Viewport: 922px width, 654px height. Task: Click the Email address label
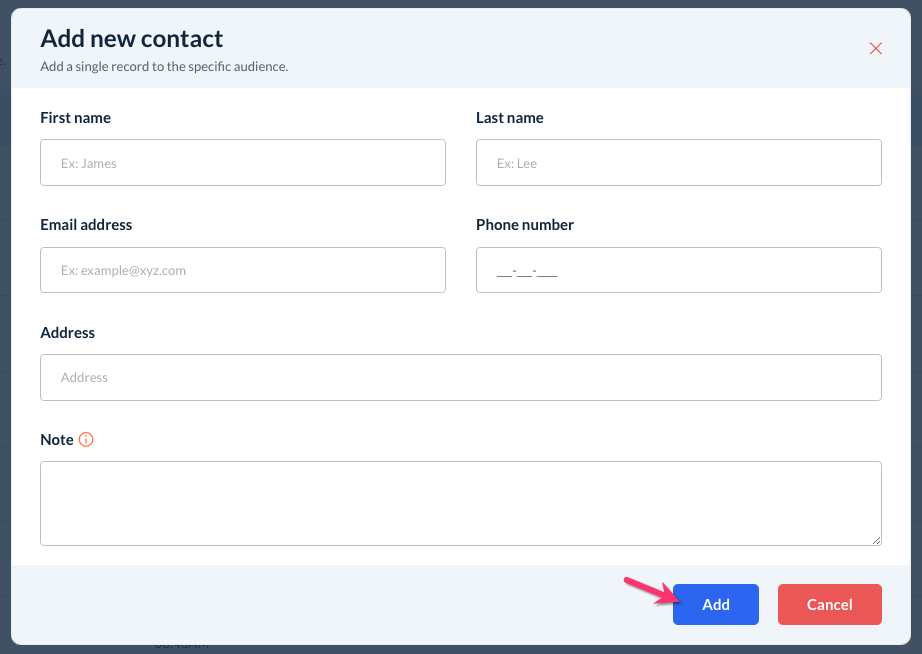click(x=86, y=225)
